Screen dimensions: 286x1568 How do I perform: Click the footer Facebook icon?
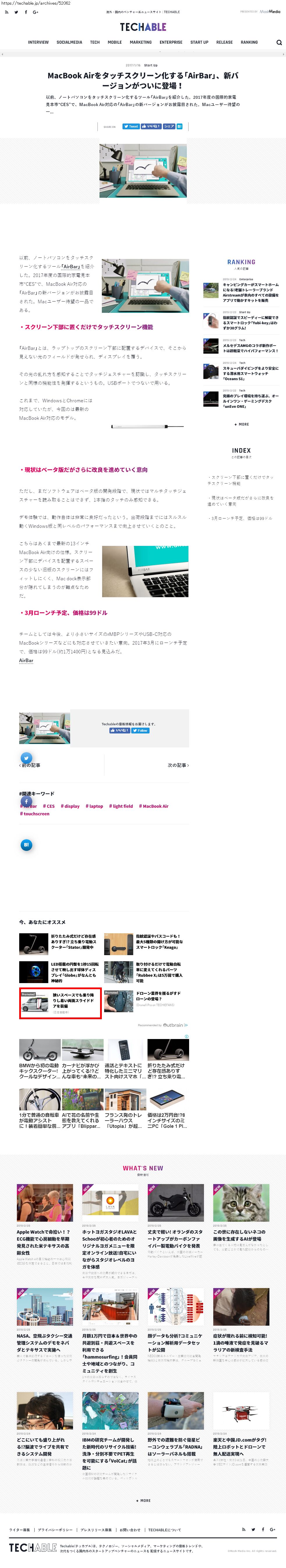click(x=263, y=1529)
